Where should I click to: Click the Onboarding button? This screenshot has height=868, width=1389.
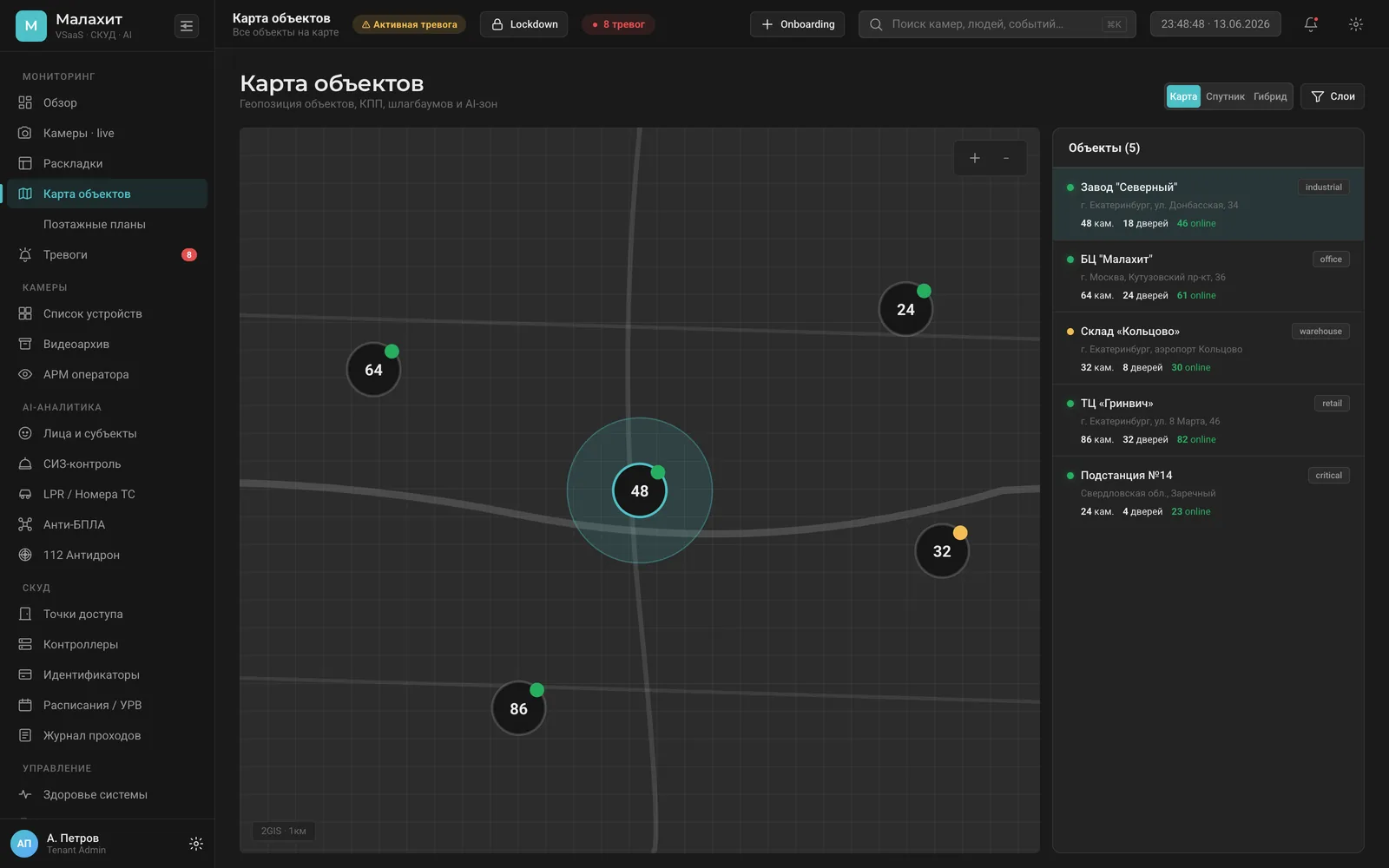tap(797, 24)
